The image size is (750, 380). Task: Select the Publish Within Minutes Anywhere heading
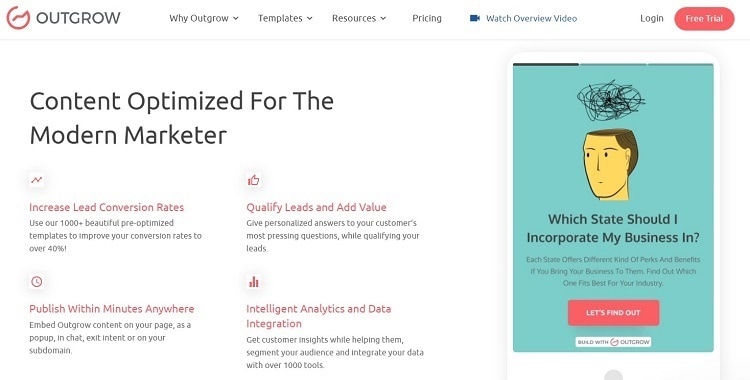tap(112, 309)
